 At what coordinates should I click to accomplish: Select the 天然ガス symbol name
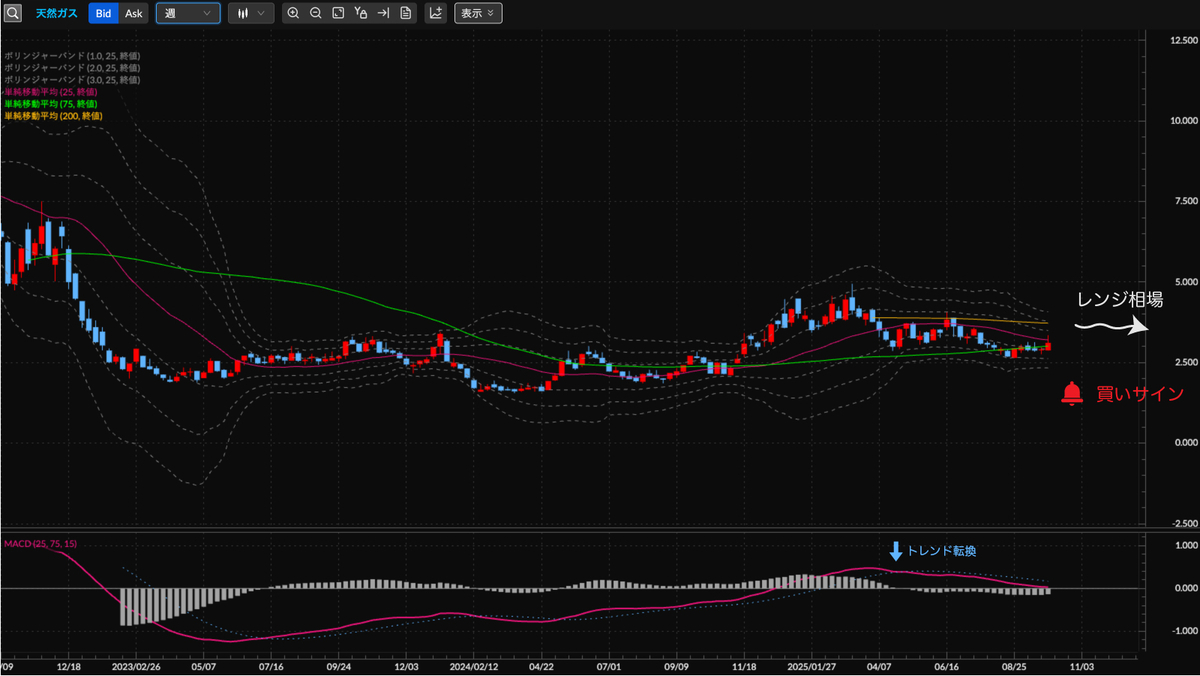[x=57, y=13]
